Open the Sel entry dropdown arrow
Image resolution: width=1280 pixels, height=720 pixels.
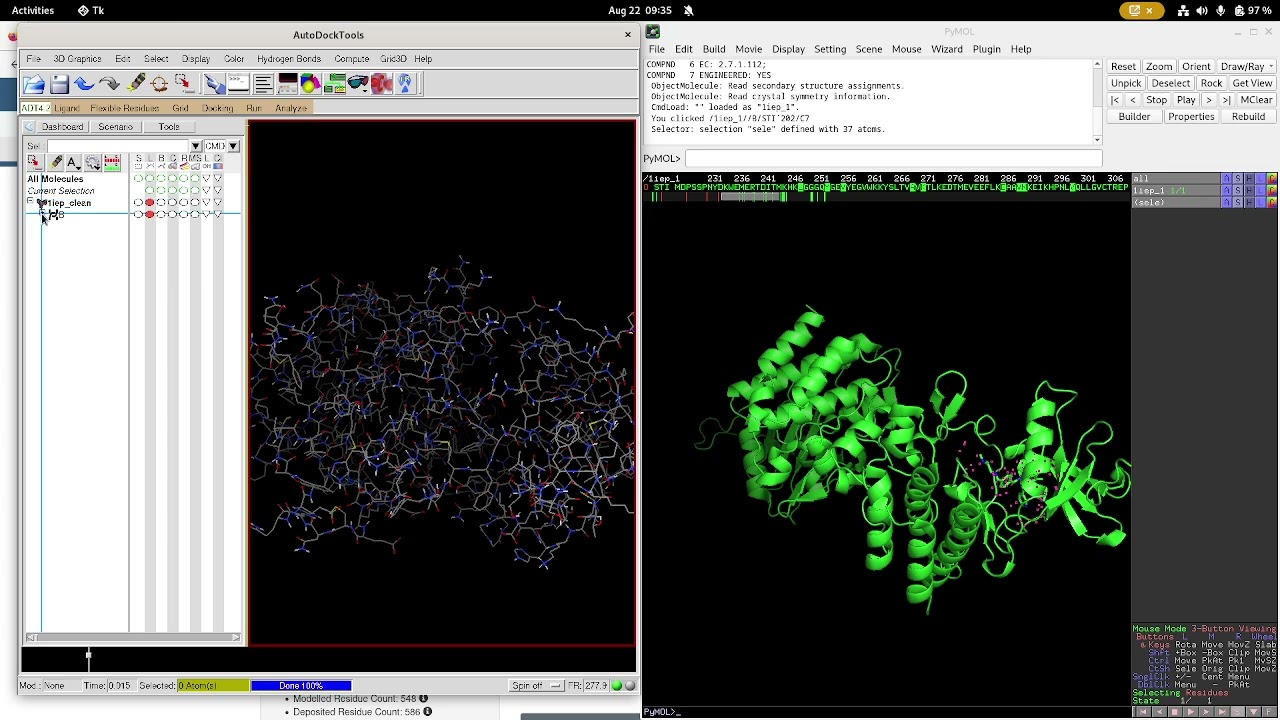coord(195,146)
